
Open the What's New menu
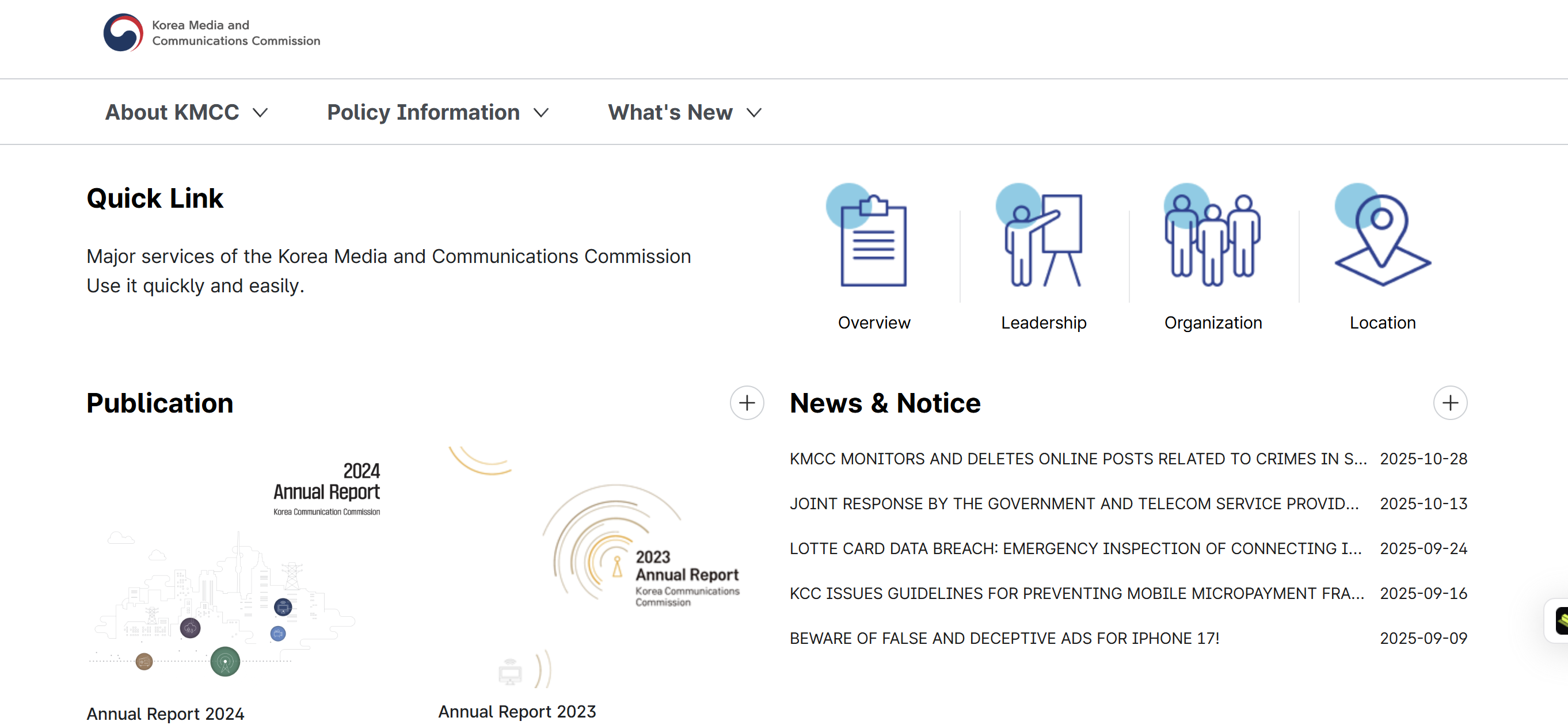pos(669,113)
